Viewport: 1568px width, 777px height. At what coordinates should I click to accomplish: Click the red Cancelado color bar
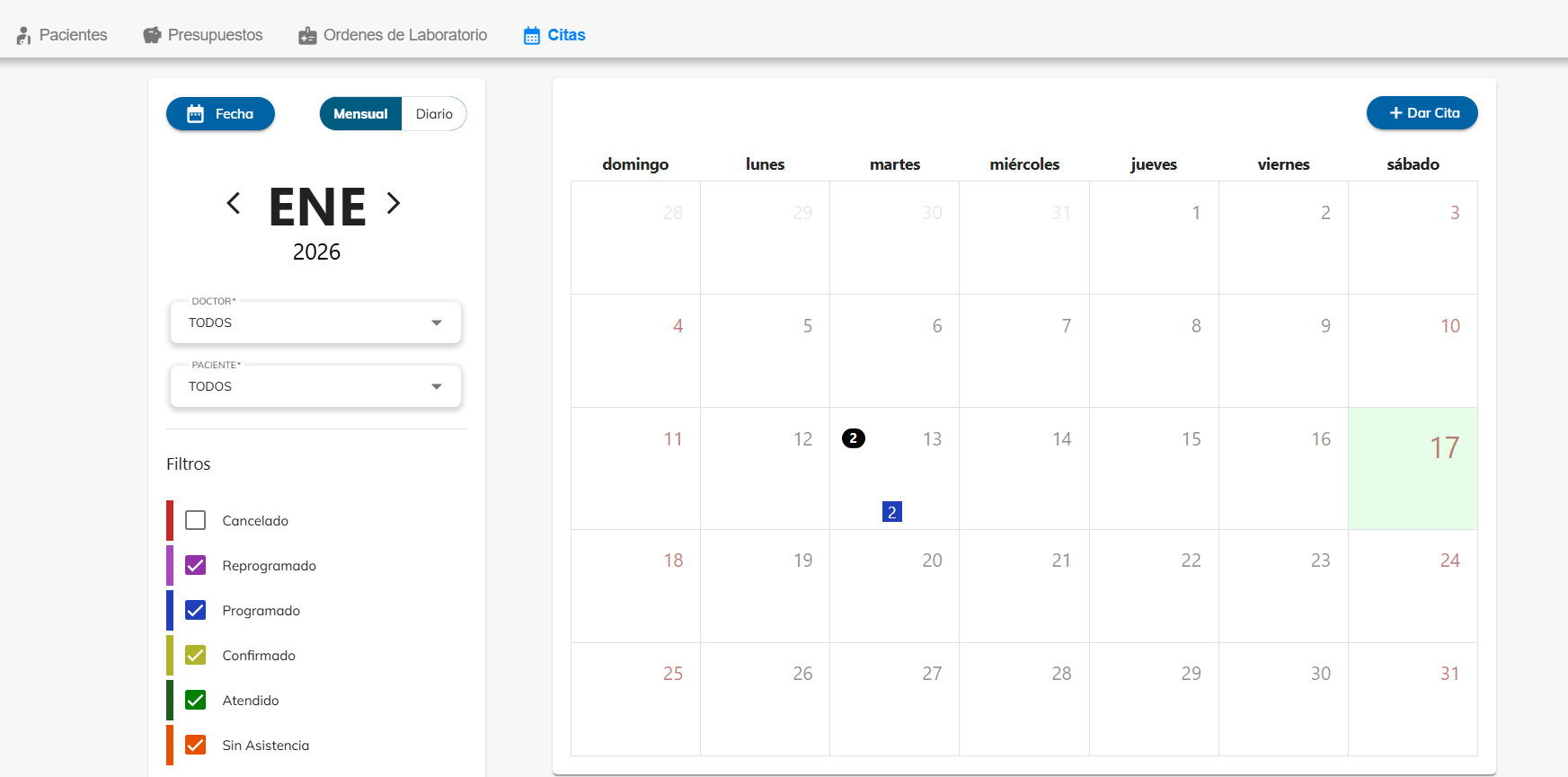170,521
